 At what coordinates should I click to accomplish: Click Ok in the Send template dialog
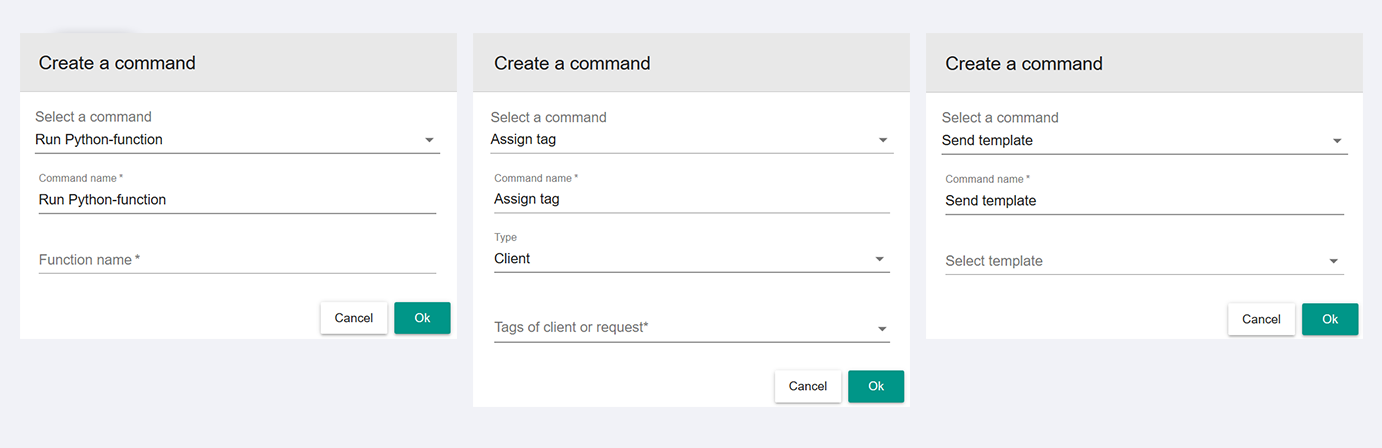[x=1330, y=319]
